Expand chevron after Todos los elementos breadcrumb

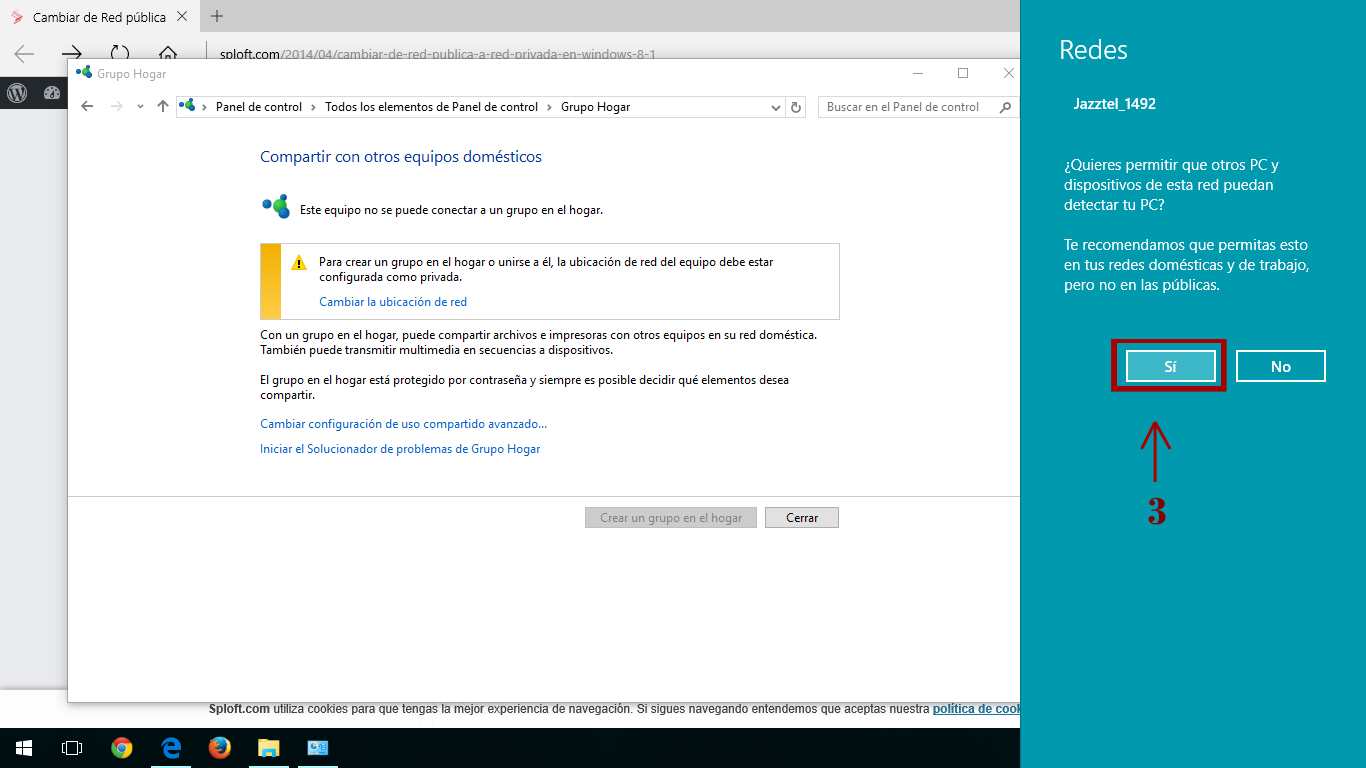pos(549,107)
